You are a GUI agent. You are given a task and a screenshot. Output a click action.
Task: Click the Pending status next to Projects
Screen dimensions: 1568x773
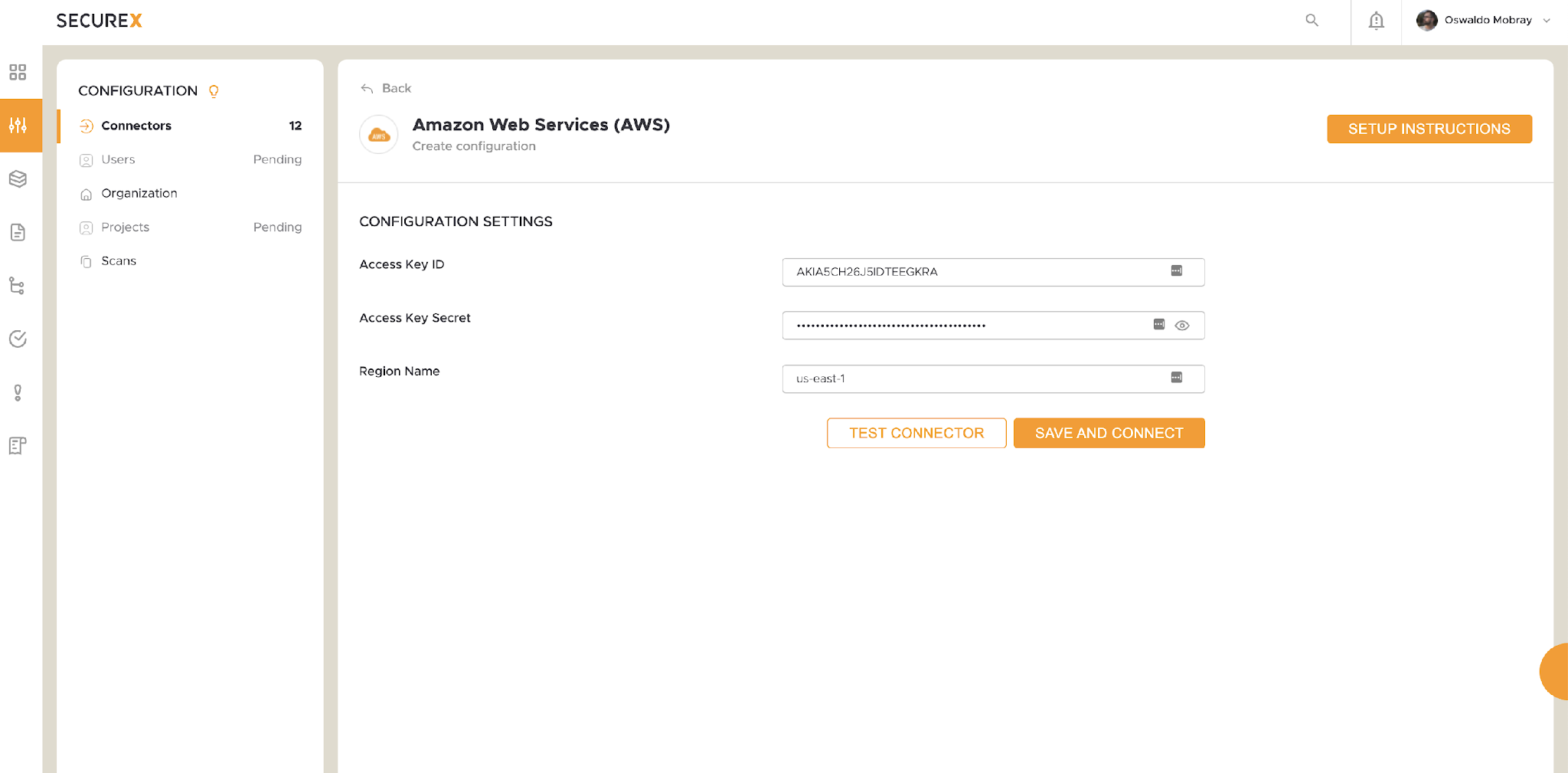(277, 227)
